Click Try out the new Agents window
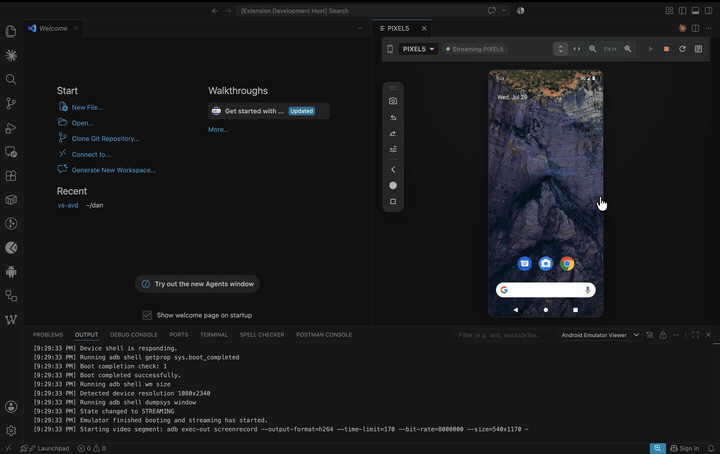 (x=197, y=284)
